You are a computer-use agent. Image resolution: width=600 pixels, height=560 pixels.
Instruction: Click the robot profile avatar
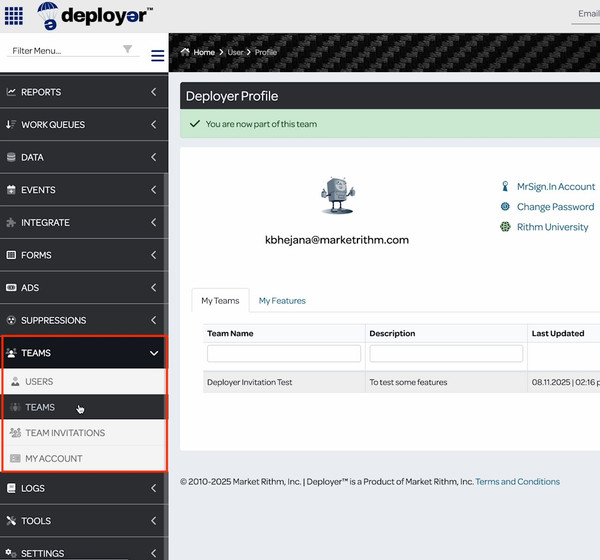pyautogui.click(x=338, y=196)
